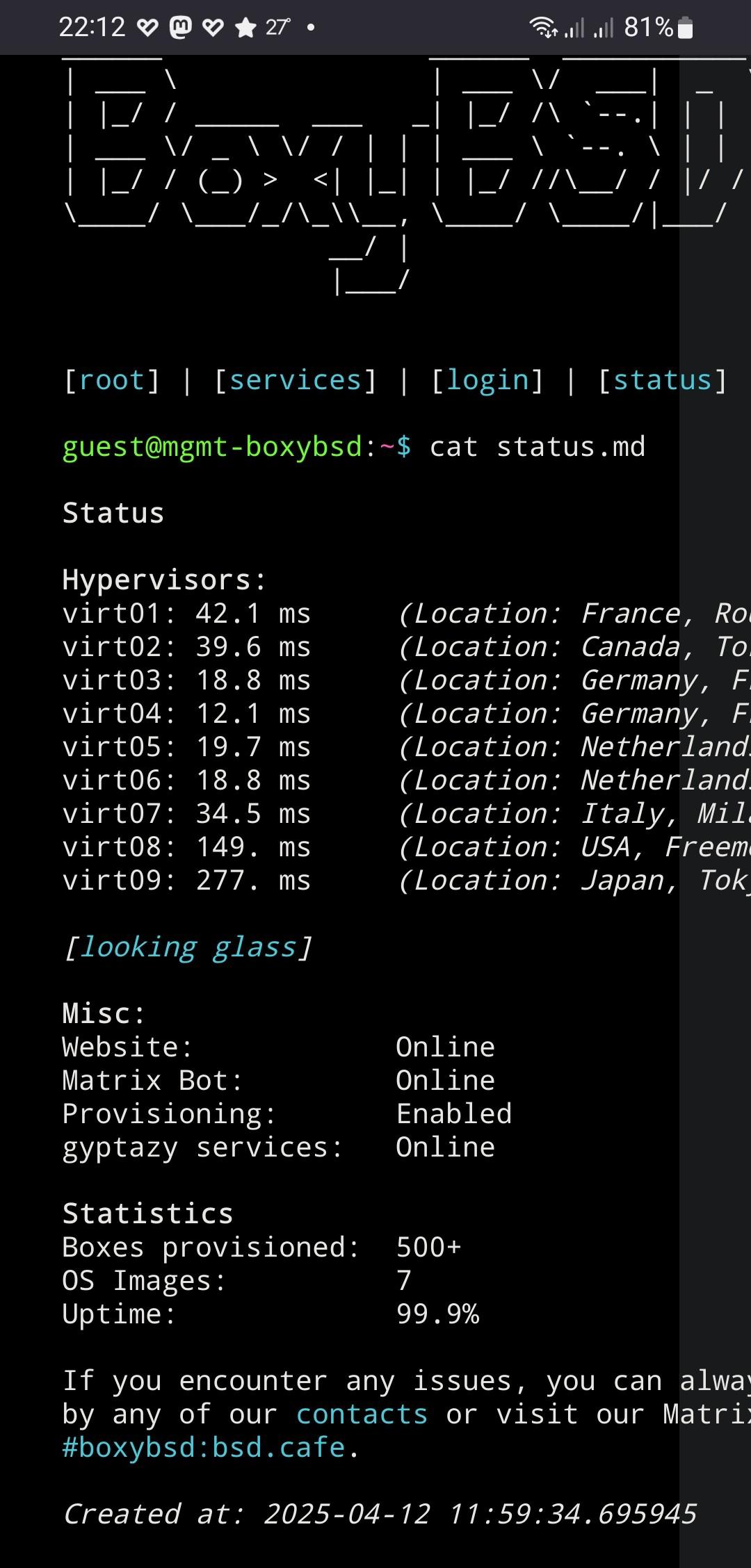Open the #boxybsd:bsd.cafe Matrix room link
Viewport: 751px width, 1568px height.
(203, 1448)
